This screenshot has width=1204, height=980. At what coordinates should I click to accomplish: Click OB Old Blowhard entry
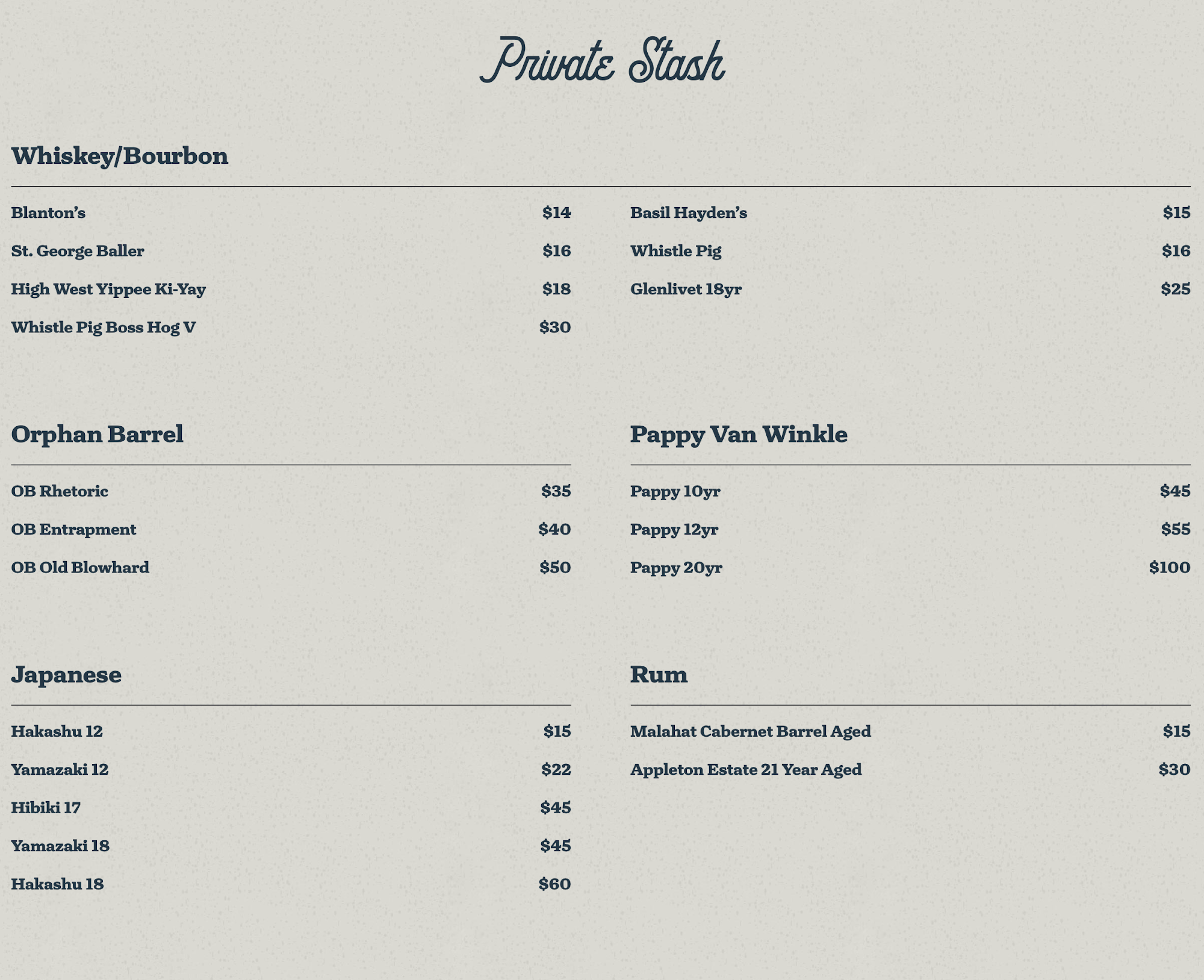point(80,568)
